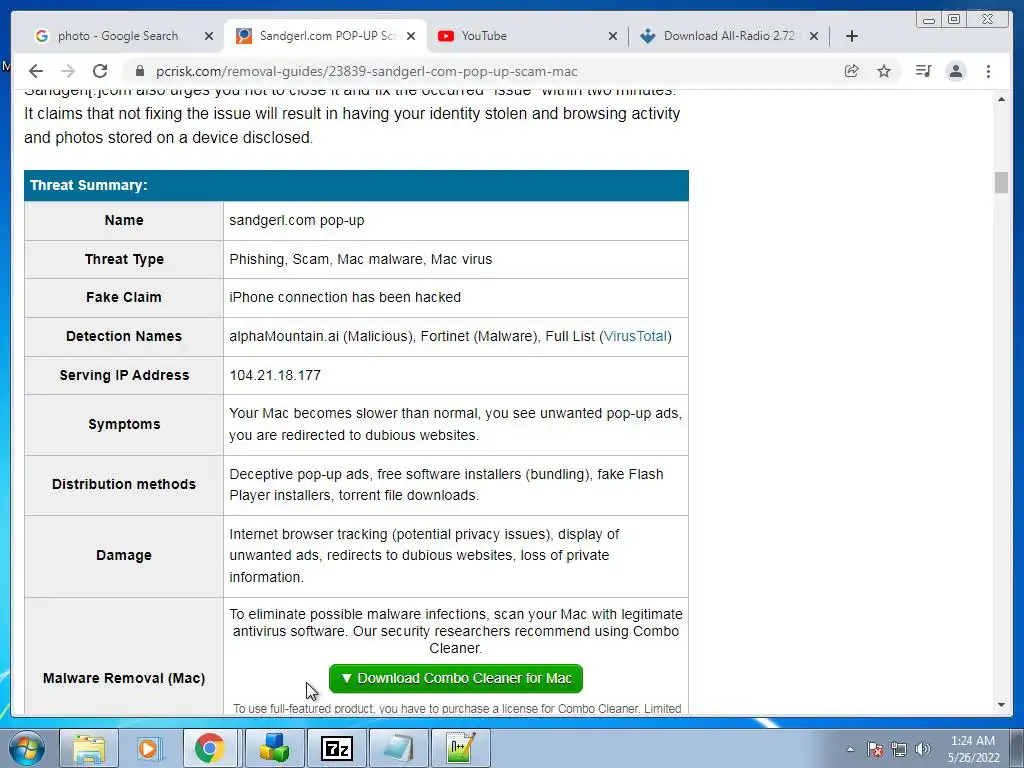Screen dimensions: 1024x768
Task: View site information via padlock icon
Action: click(x=140, y=71)
